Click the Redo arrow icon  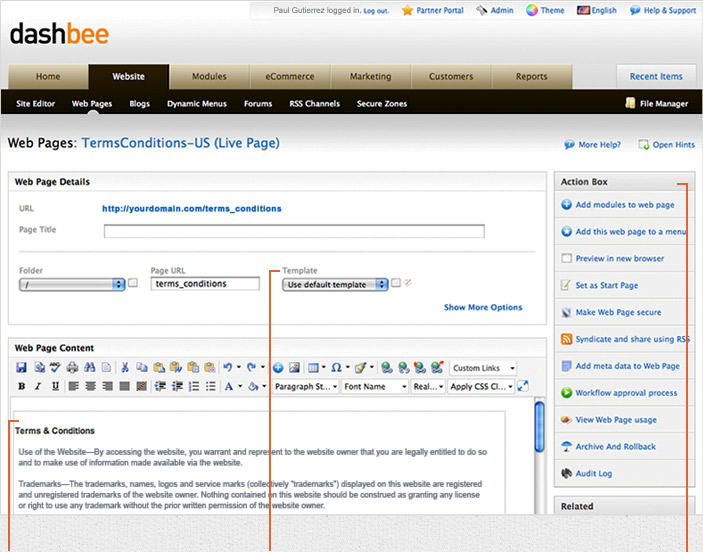coord(252,367)
